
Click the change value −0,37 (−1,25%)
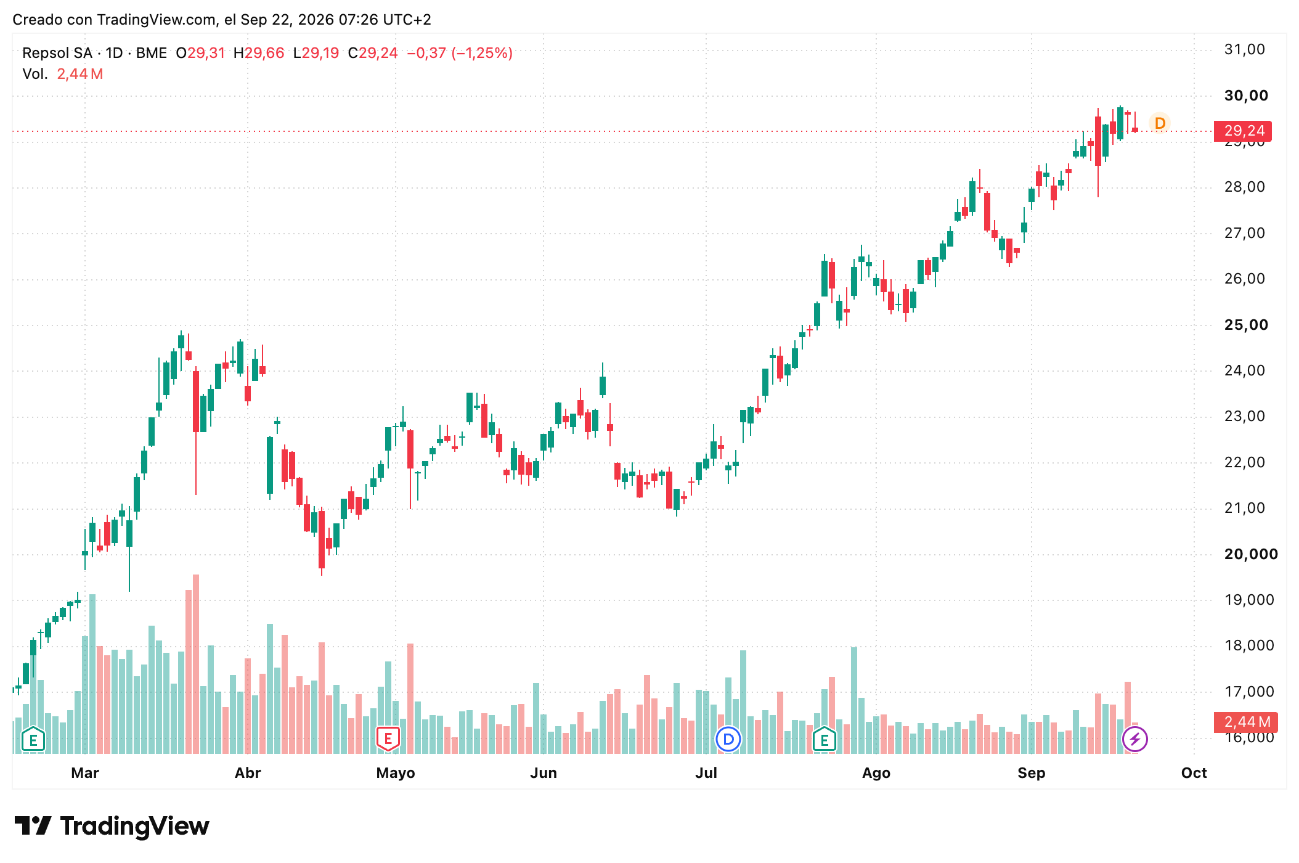[459, 53]
